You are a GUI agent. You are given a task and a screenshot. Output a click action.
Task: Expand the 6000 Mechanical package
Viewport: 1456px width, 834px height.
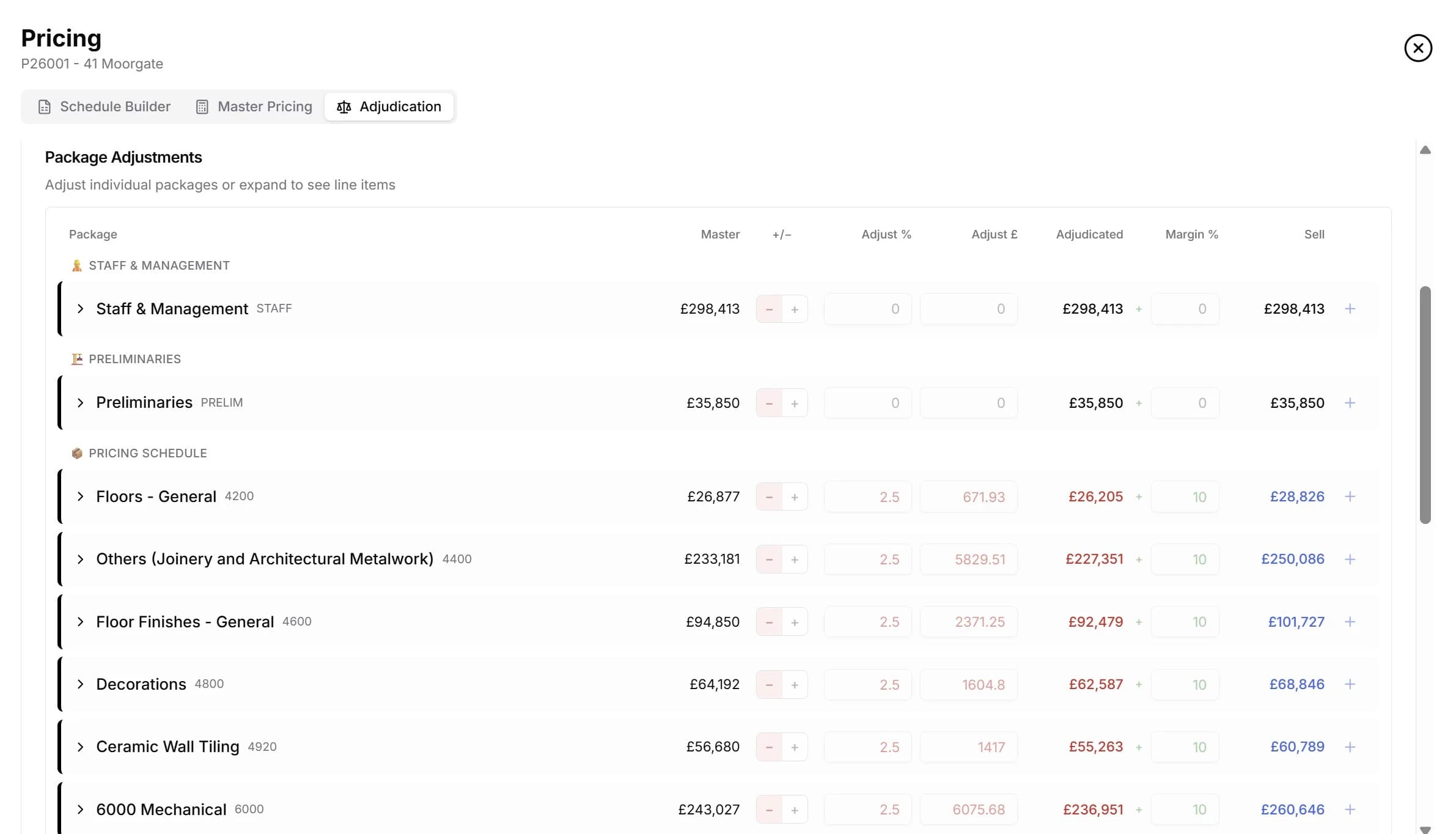80,809
